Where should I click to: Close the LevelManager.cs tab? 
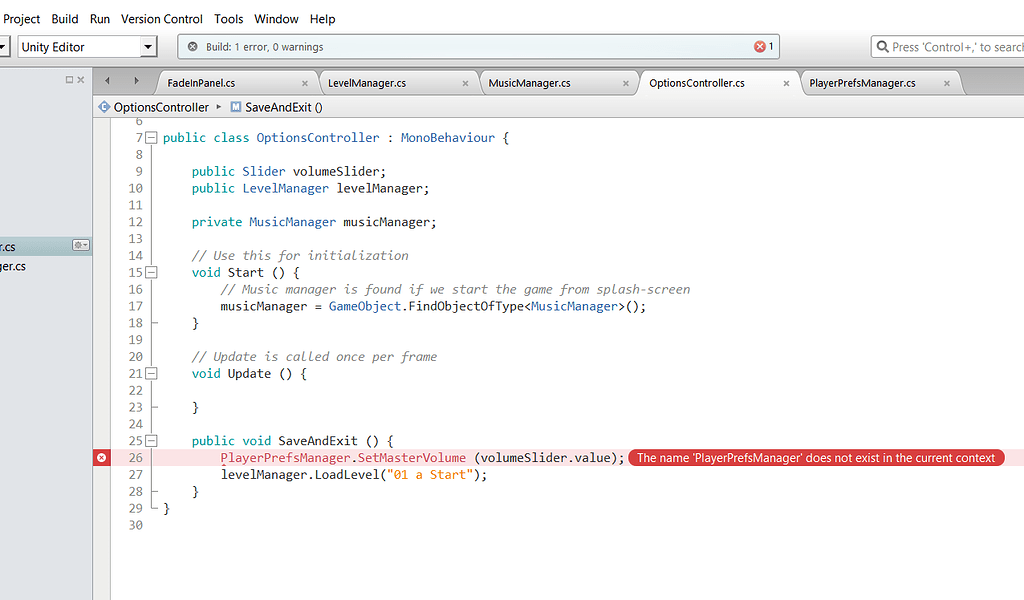tap(466, 84)
